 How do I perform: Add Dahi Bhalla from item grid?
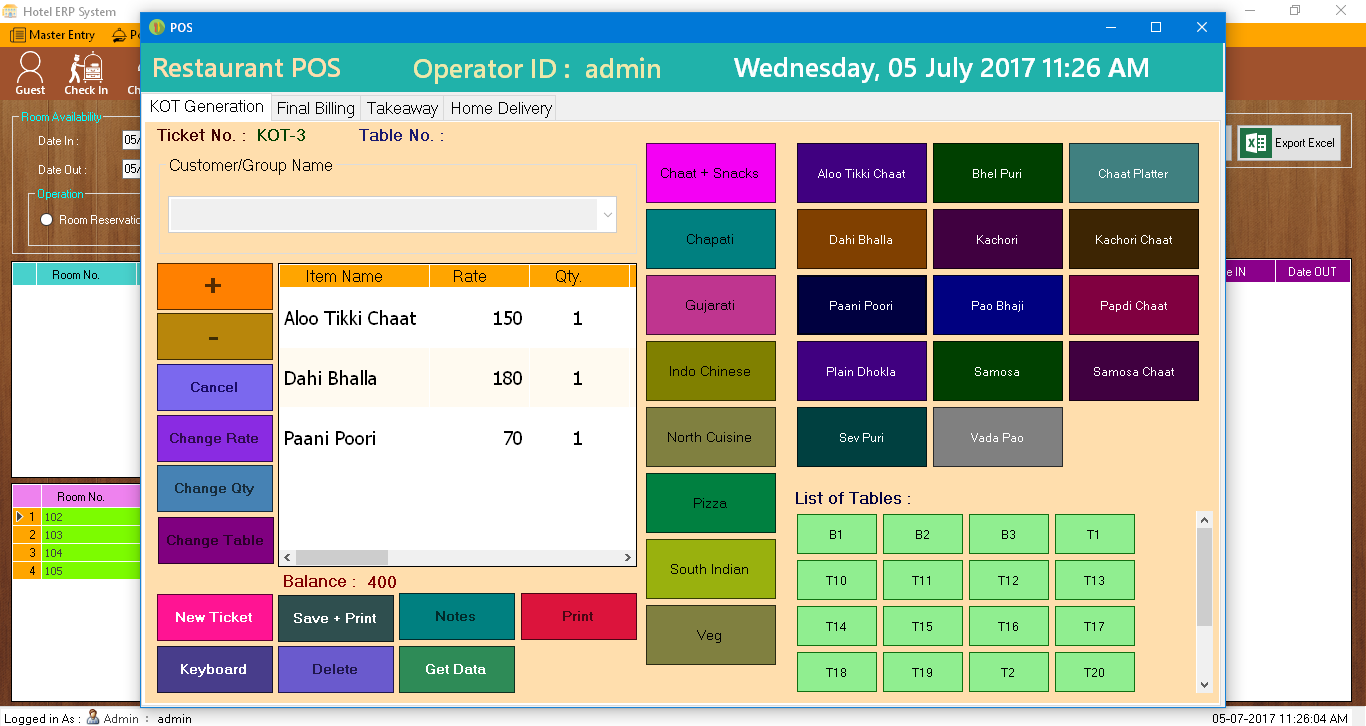(x=862, y=239)
